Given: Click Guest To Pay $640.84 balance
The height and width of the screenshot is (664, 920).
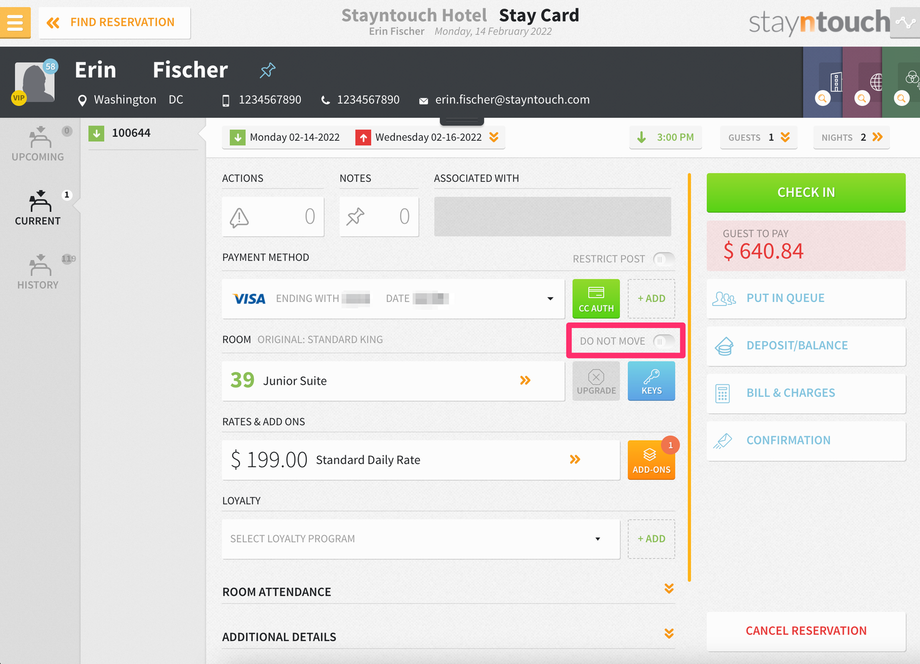Looking at the screenshot, I should click(806, 245).
